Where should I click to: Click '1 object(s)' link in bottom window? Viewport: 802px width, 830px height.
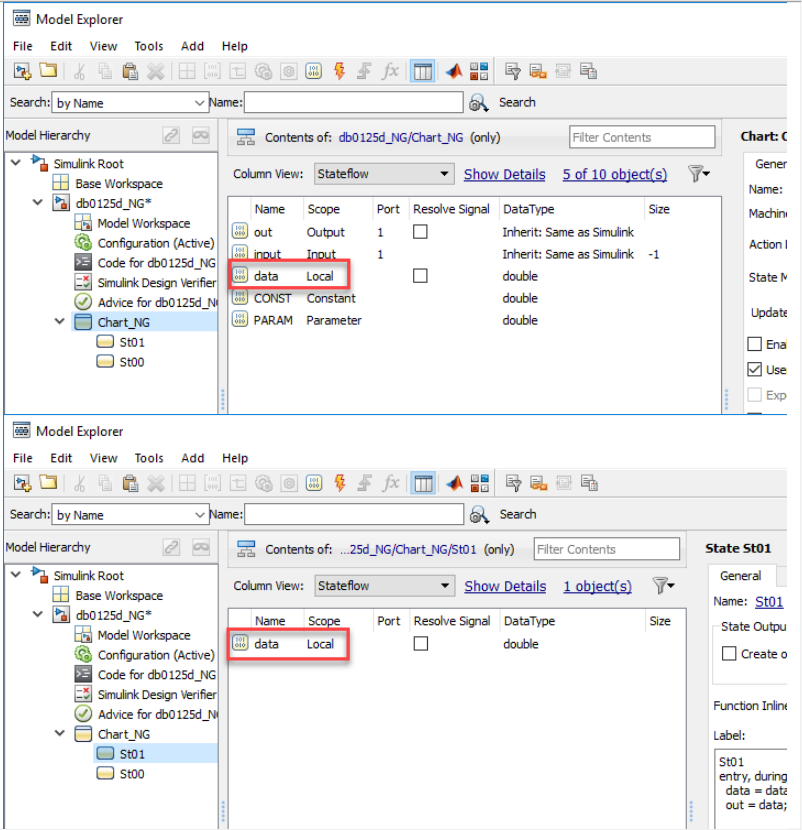[x=597, y=586]
